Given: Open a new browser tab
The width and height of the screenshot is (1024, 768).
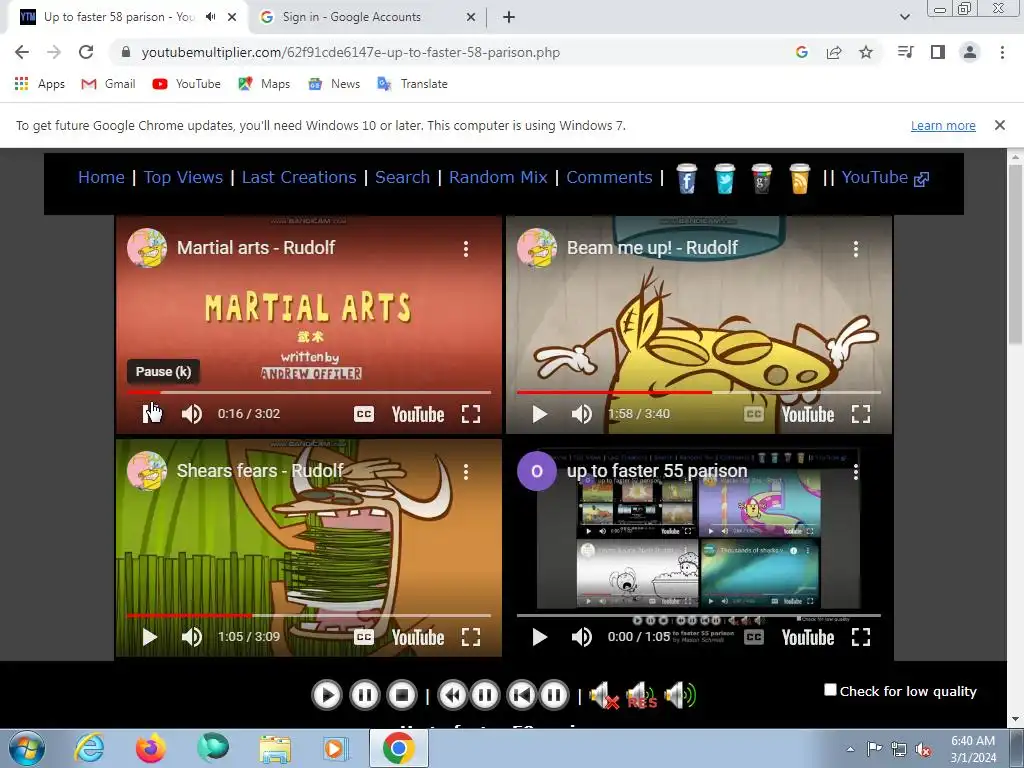Looking at the screenshot, I should pyautogui.click(x=509, y=17).
